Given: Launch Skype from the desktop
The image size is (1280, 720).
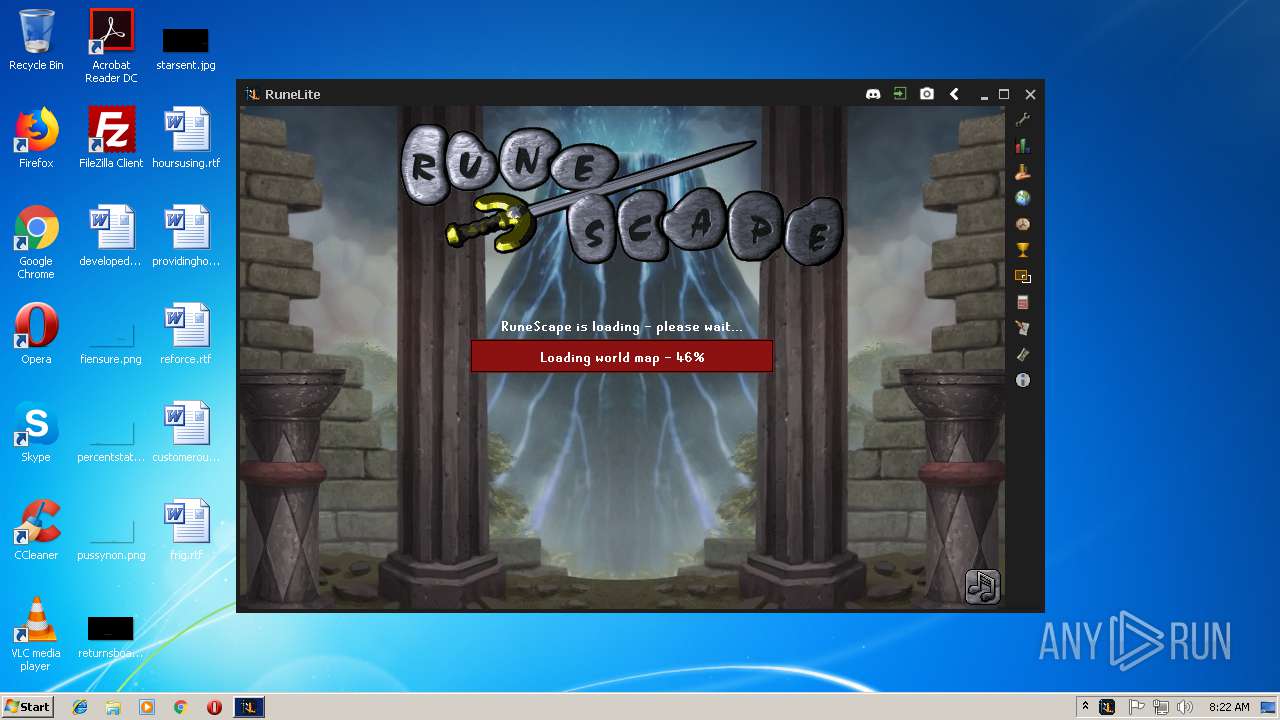Looking at the screenshot, I should [36, 432].
